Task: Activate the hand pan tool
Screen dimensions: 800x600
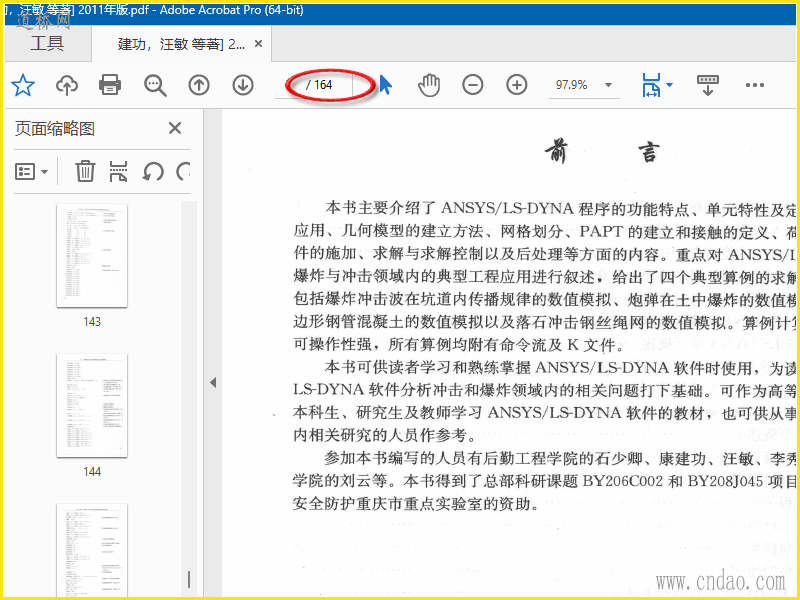Action: coord(429,85)
